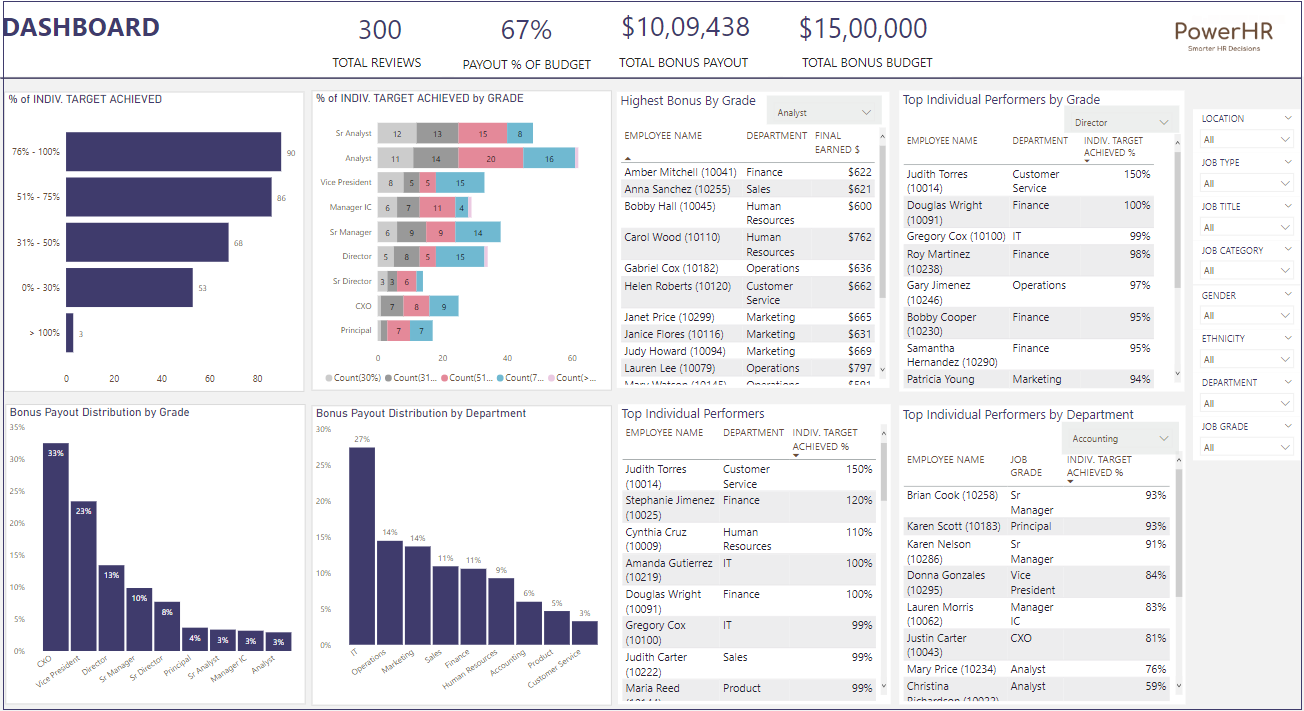Open the JOB TITLE slicer dropdown set to All

click(x=1246, y=227)
